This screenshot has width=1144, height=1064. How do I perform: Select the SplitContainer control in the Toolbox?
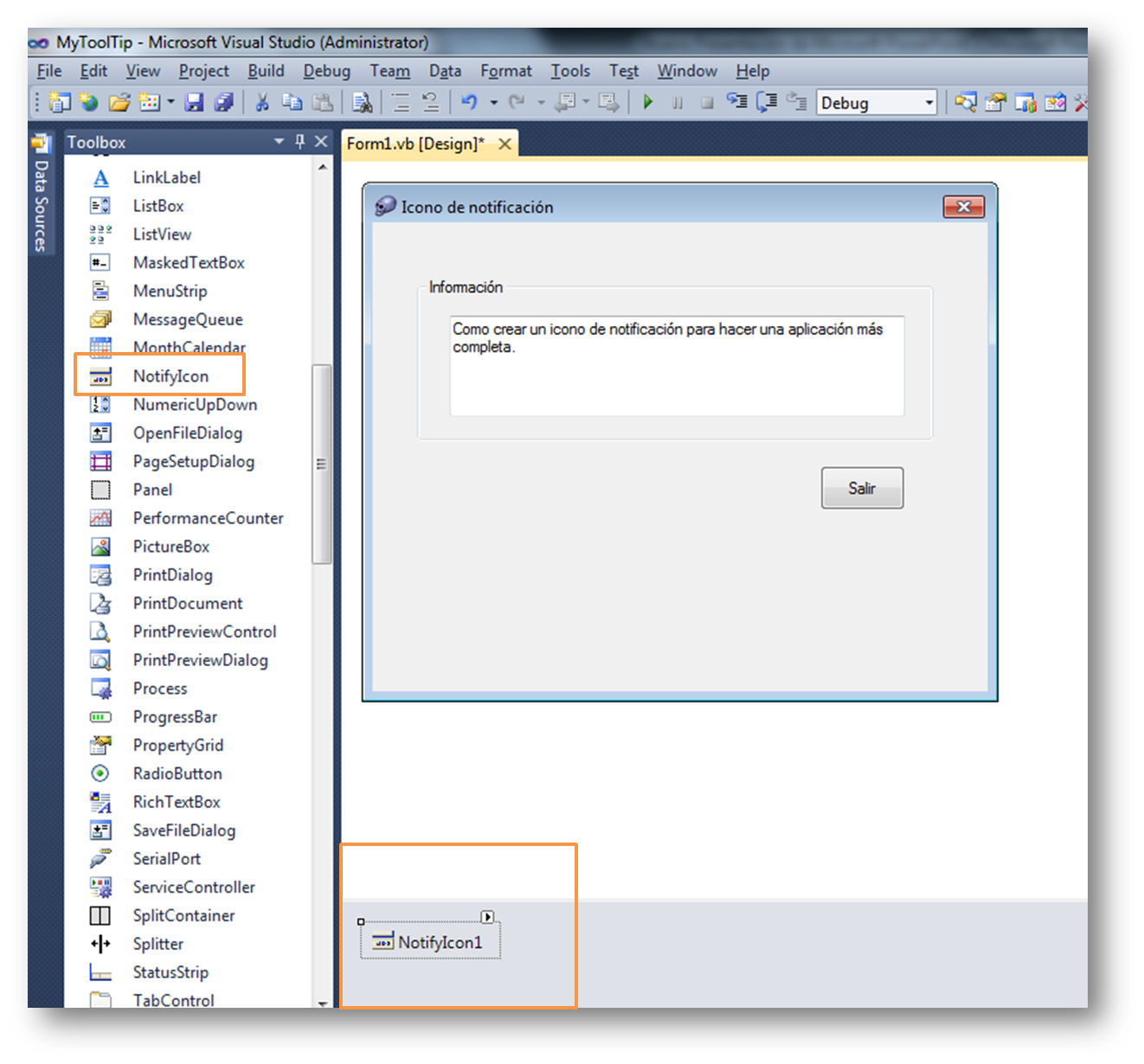[183, 915]
